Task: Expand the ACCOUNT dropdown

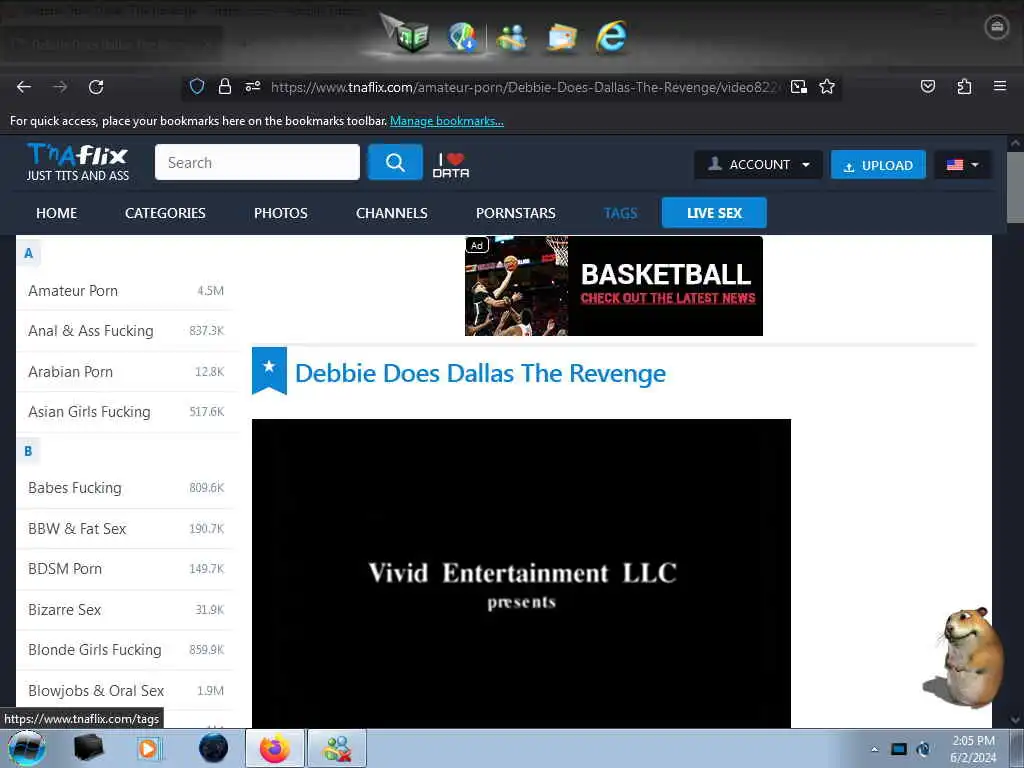Action: point(758,165)
